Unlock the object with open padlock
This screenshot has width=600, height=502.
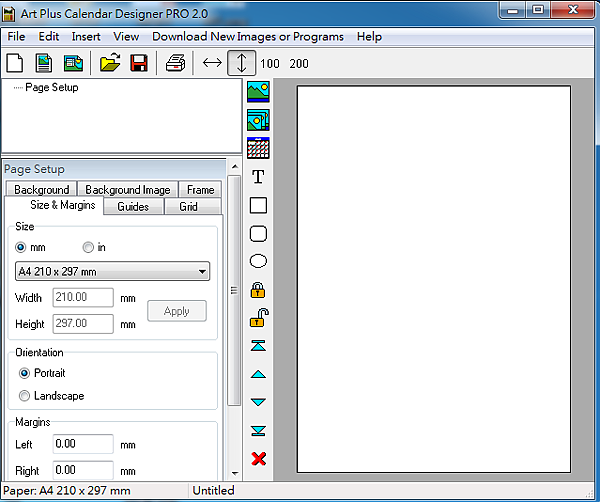click(x=259, y=318)
